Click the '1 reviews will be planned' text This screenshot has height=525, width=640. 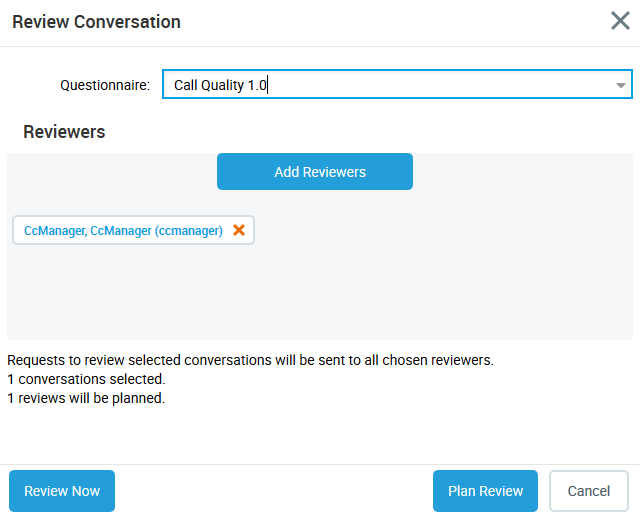[86, 398]
